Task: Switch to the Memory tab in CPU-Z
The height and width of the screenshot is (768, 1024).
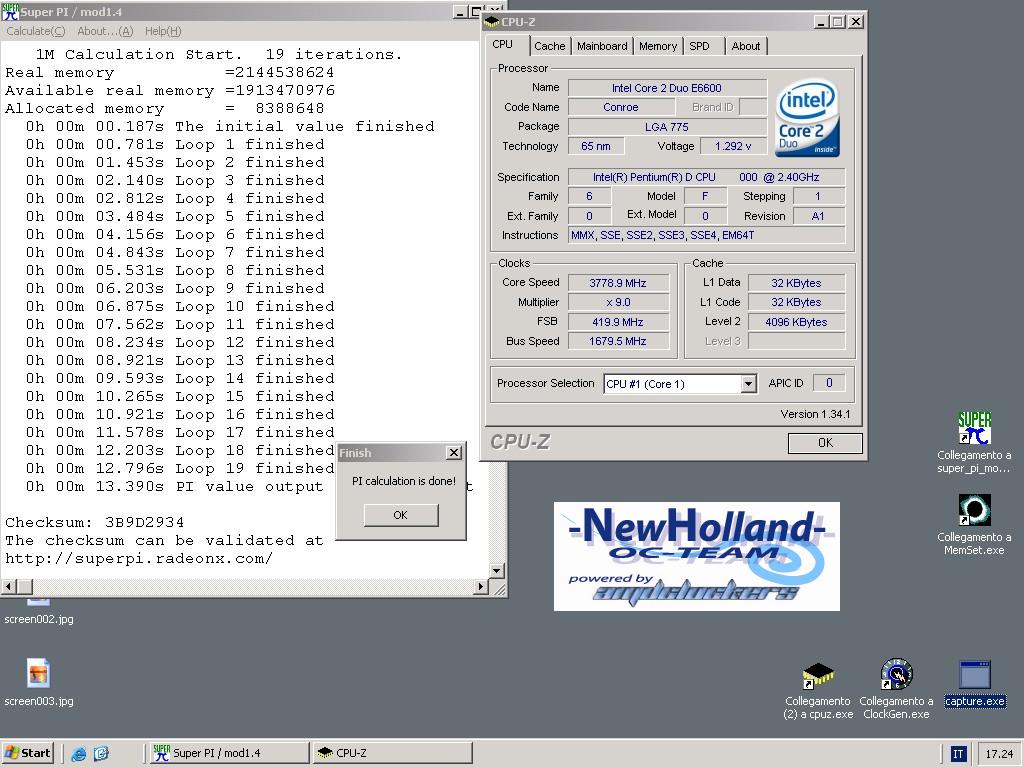Action: coord(657,46)
